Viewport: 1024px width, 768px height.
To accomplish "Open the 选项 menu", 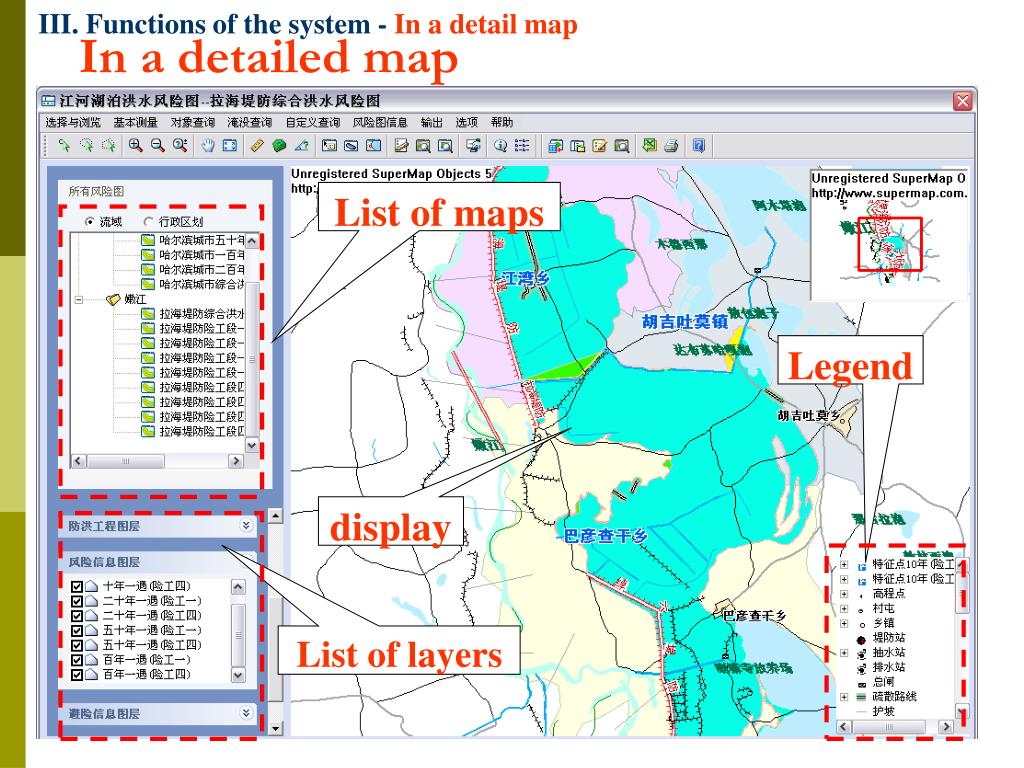I will tap(466, 122).
